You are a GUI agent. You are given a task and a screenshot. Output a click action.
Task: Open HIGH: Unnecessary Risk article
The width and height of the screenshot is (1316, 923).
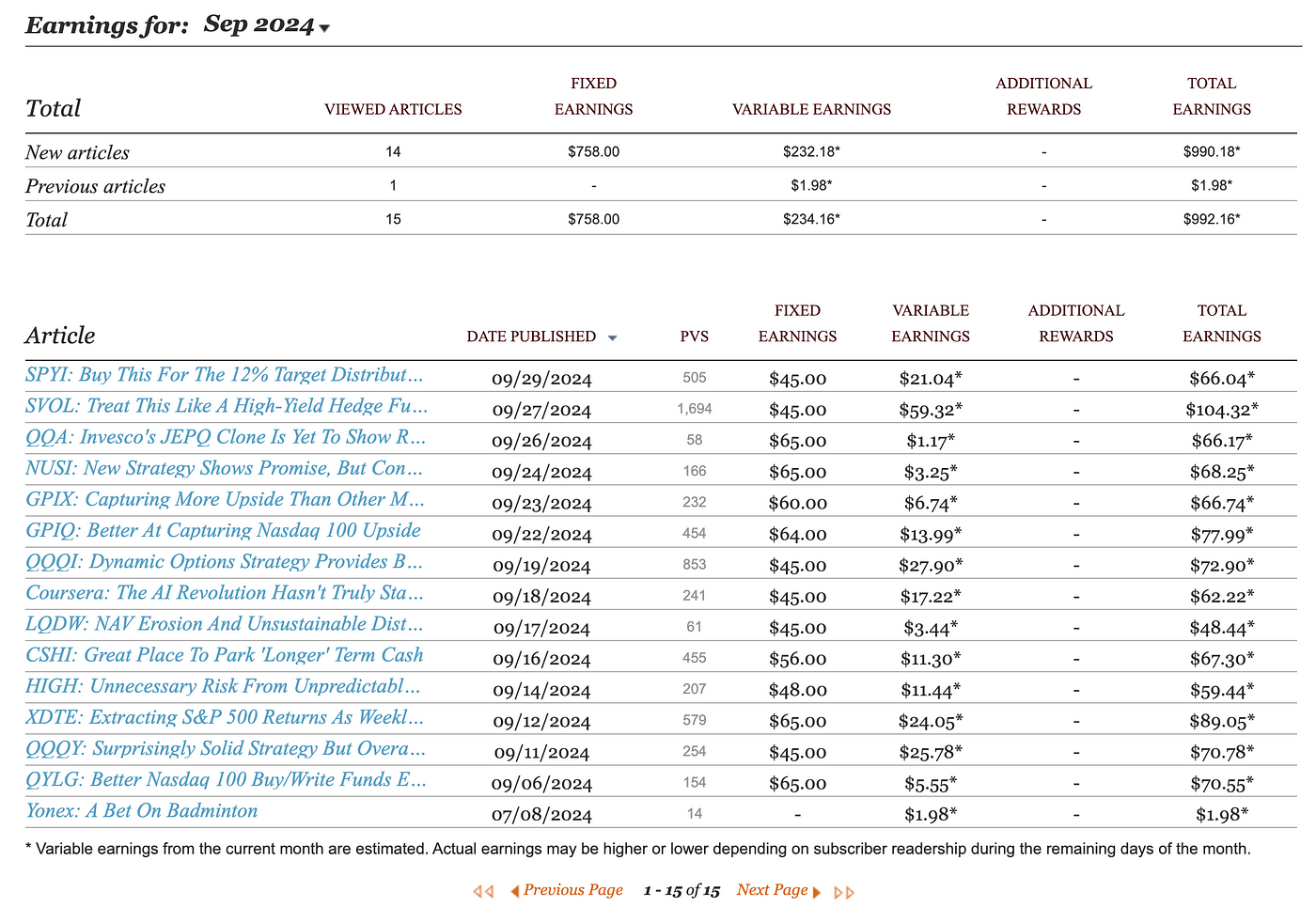click(x=223, y=686)
